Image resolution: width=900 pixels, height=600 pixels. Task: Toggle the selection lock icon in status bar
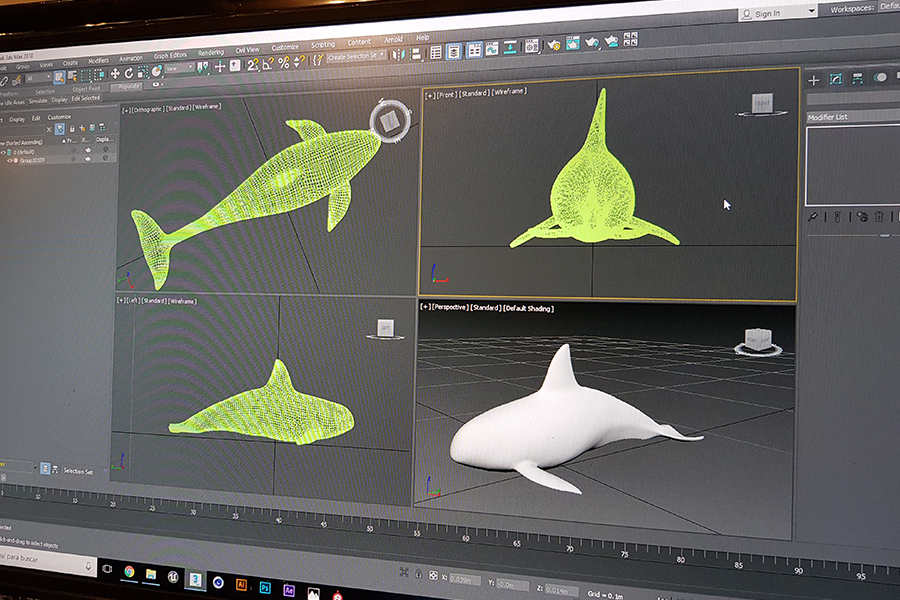click(x=418, y=575)
